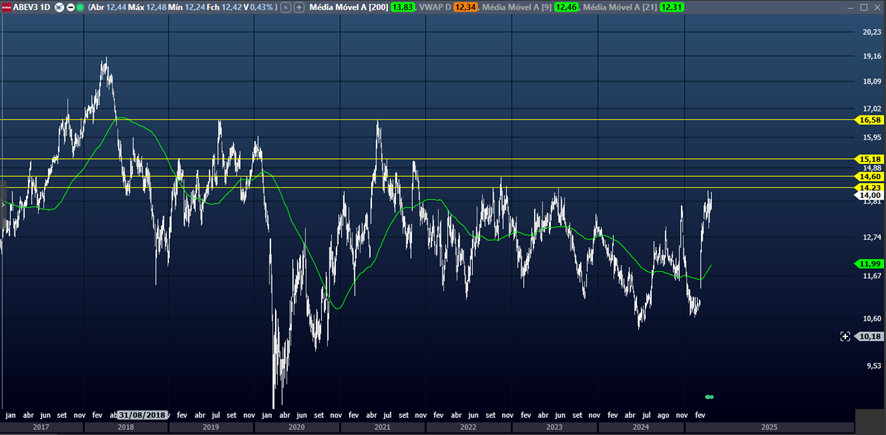Open the Média Móvel A [21] indicator settings

point(618,6)
